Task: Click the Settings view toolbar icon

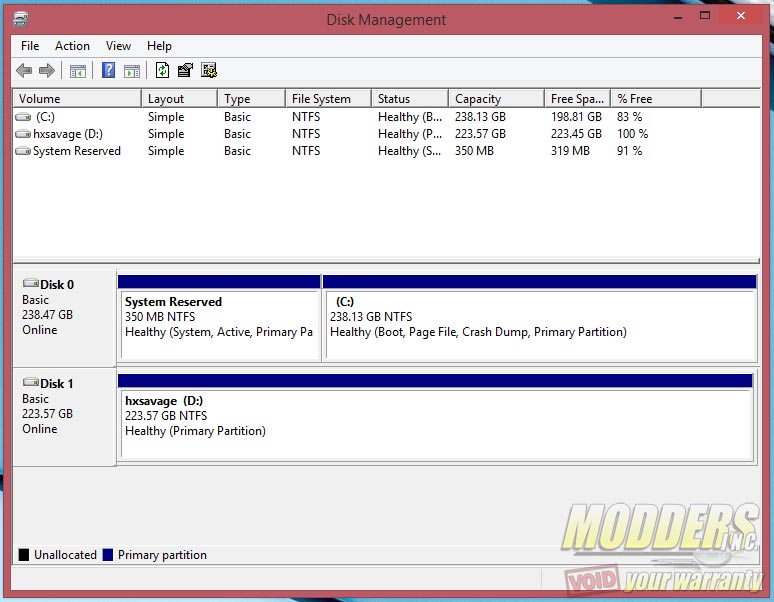Action: click(209, 70)
